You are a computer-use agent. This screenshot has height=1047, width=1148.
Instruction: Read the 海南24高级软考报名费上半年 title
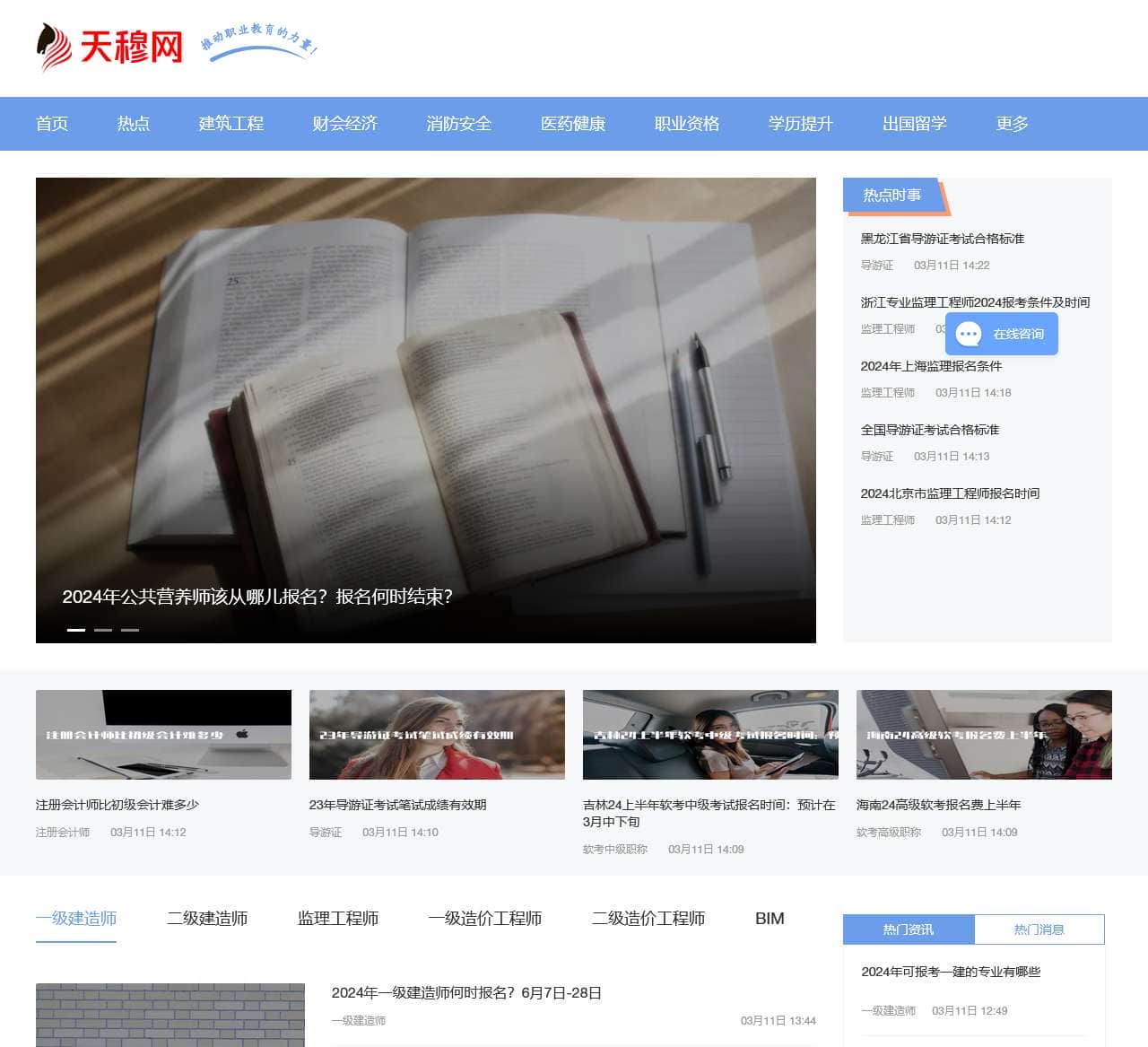(939, 805)
